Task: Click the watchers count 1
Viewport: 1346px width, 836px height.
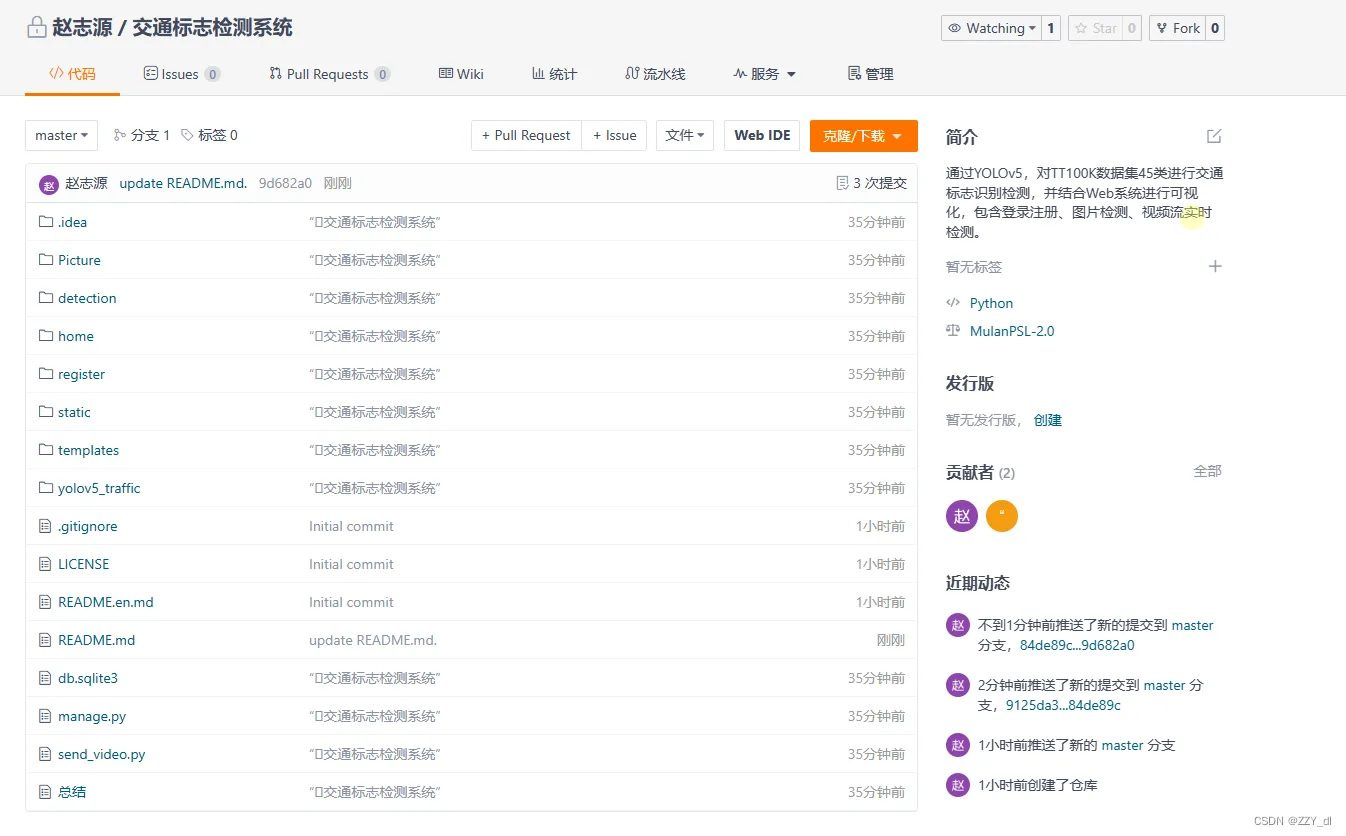Action: tap(1051, 28)
